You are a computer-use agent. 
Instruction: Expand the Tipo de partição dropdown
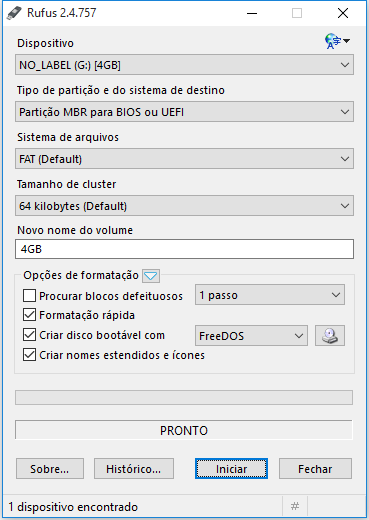pos(184,112)
